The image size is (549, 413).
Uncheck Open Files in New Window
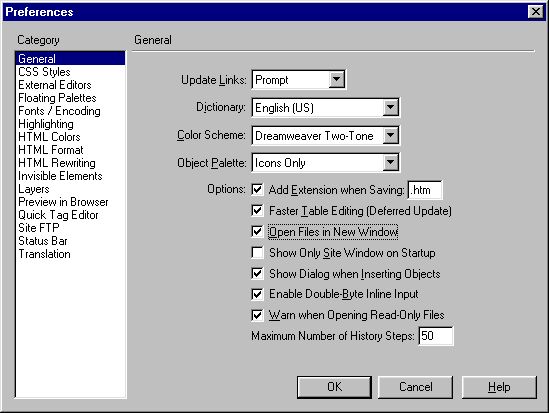(x=257, y=232)
